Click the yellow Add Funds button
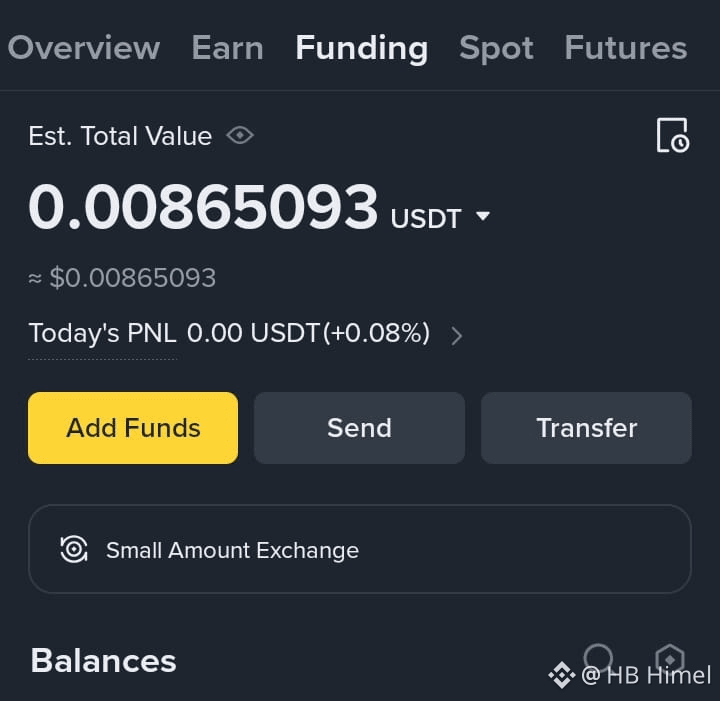Image resolution: width=720 pixels, height=701 pixels. (x=133, y=428)
